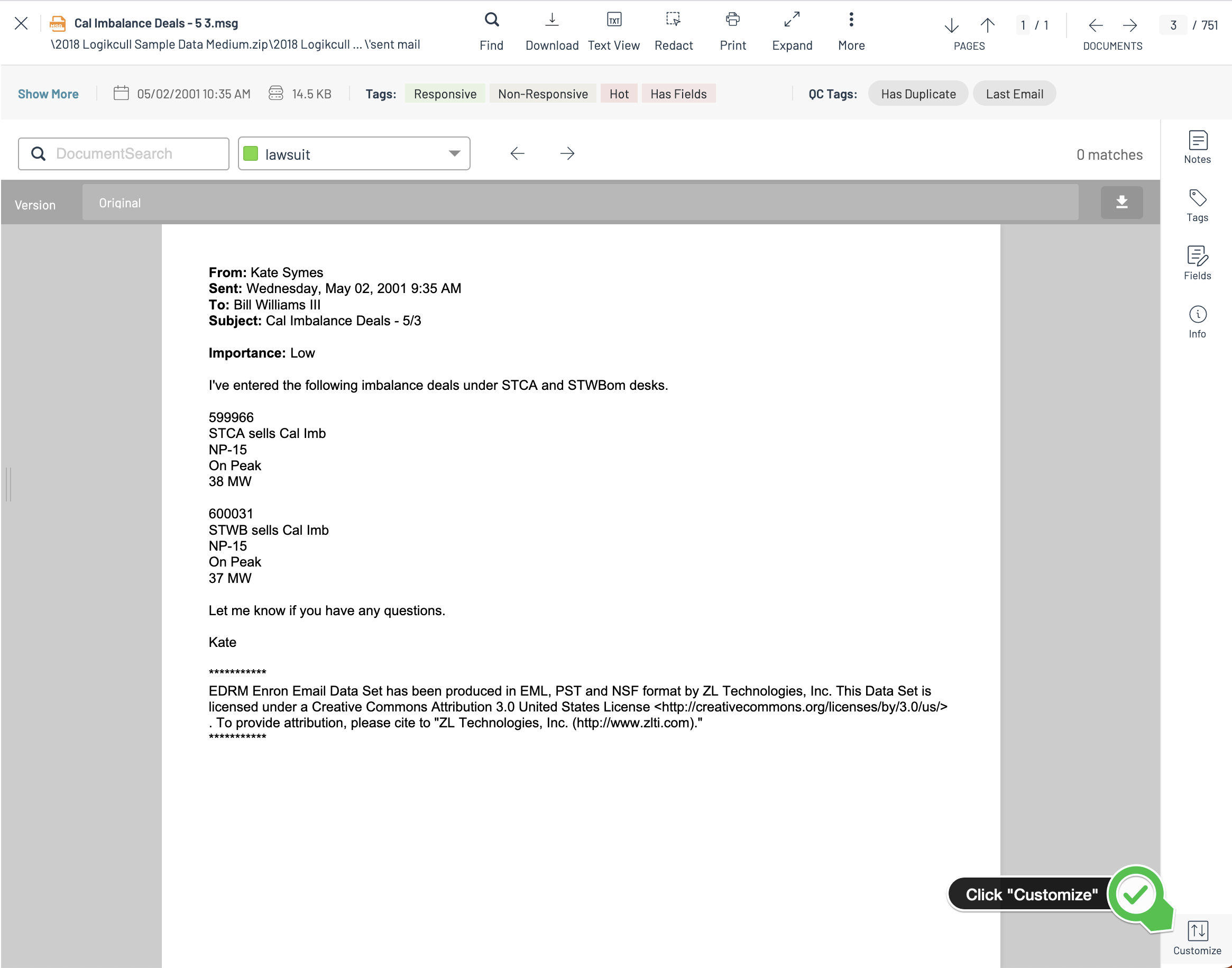Download the Original version file

[x=1121, y=202]
